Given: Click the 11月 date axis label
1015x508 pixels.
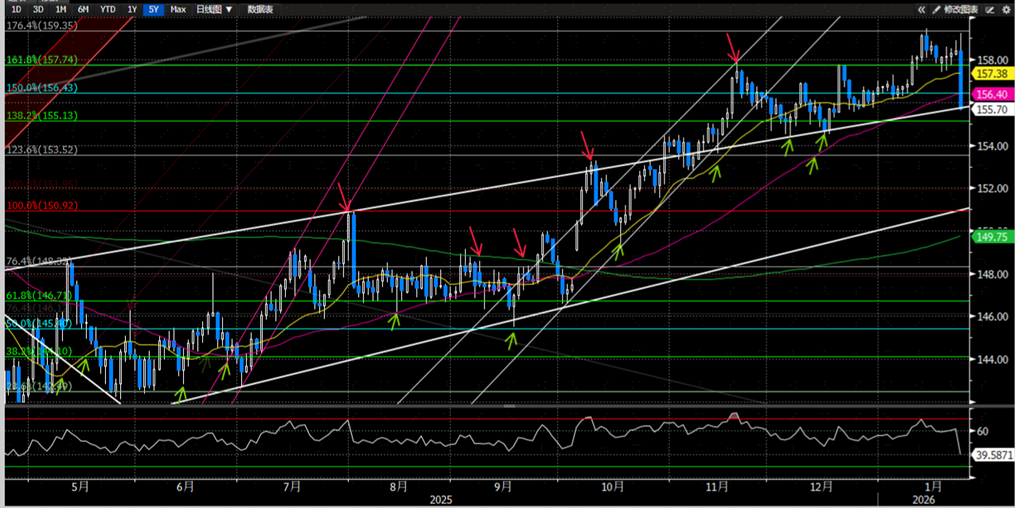Looking at the screenshot, I should (717, 485).
